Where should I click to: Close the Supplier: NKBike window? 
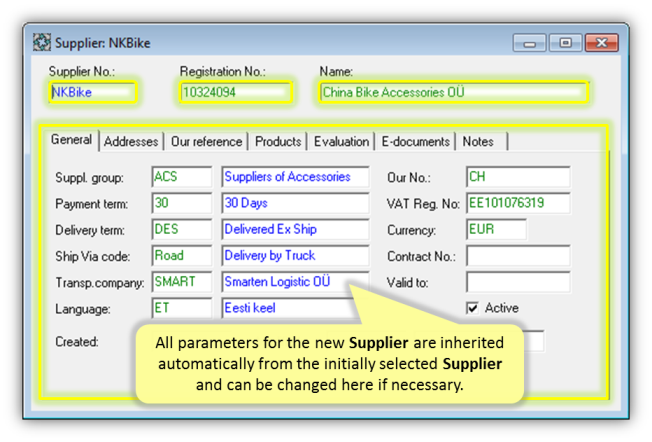pyautogui.click(x=601, y=43)
